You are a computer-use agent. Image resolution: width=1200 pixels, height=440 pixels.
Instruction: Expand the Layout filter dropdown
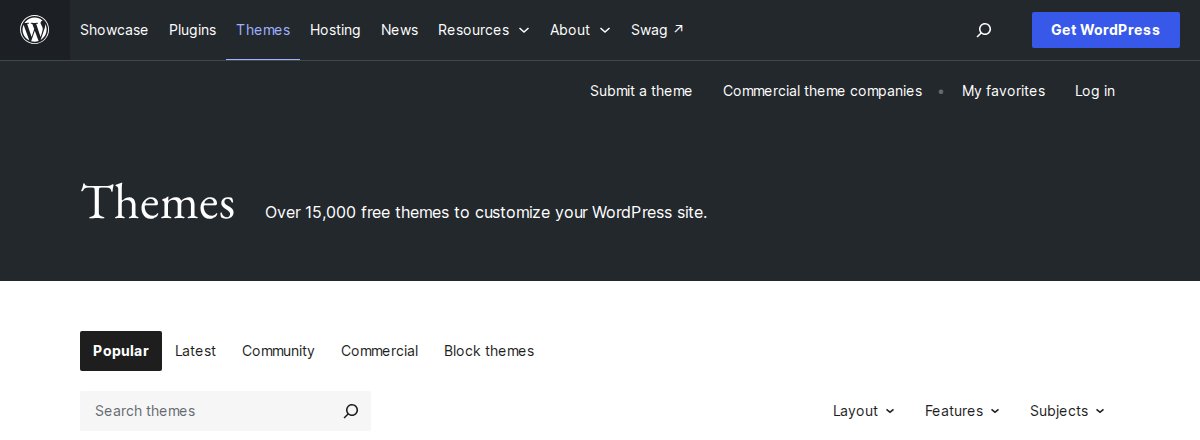[x=864, y=411]
